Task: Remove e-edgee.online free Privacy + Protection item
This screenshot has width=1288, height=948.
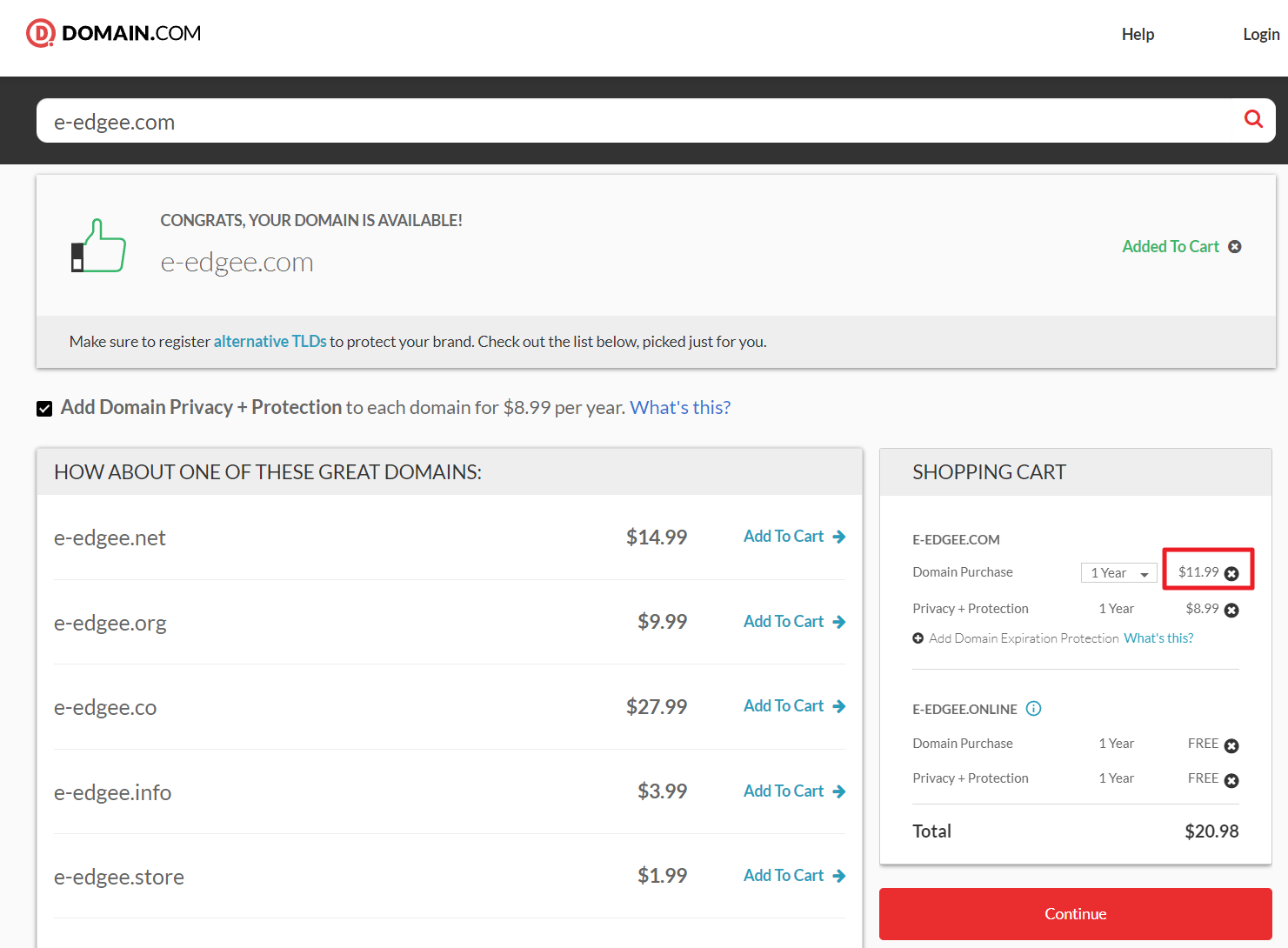Action: pyautogui.click(x=1231, y=780)
